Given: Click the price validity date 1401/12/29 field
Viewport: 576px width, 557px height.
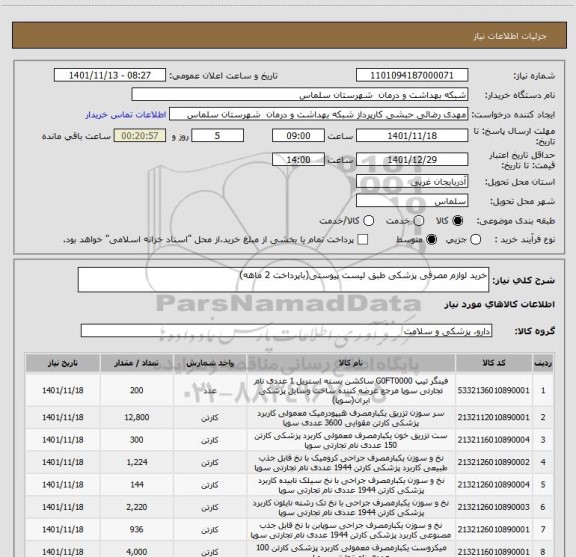Looking at the screenshot, I should (x=412, y=159).
